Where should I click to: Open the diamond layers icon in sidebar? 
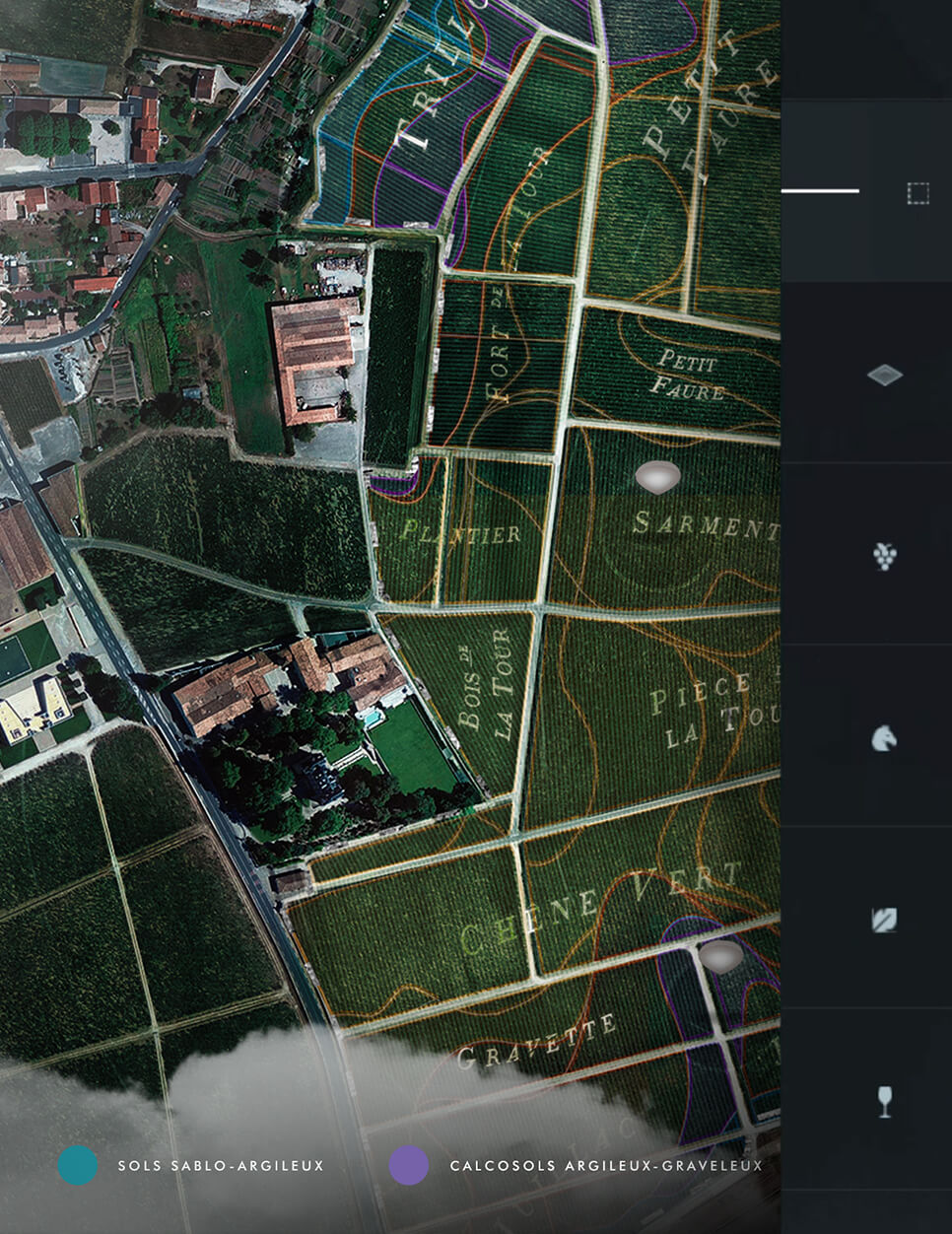tap(885, 375)
